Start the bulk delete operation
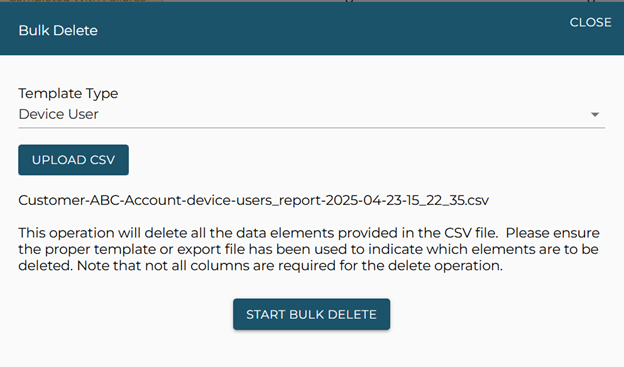Image resolution: width=624 pixels, height=367 pixels. (x=312, y=314)
